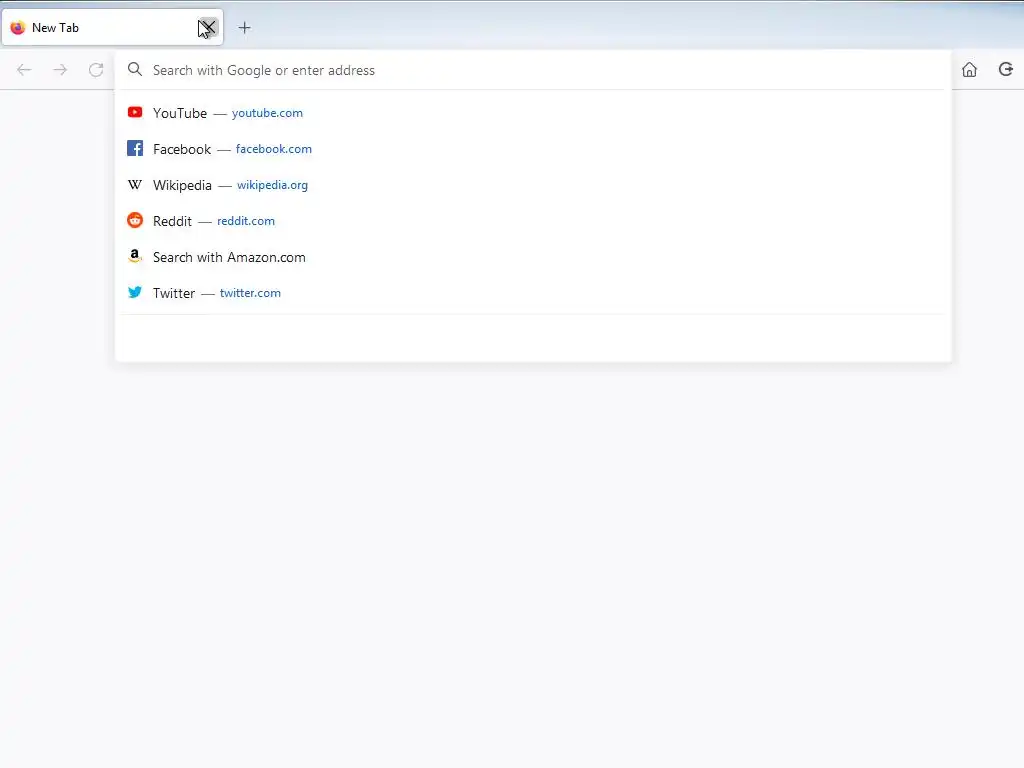The width and height of the screenshot is (1024, 768).
Task: Click the Twitter bird icon
Action: point(135,292)
